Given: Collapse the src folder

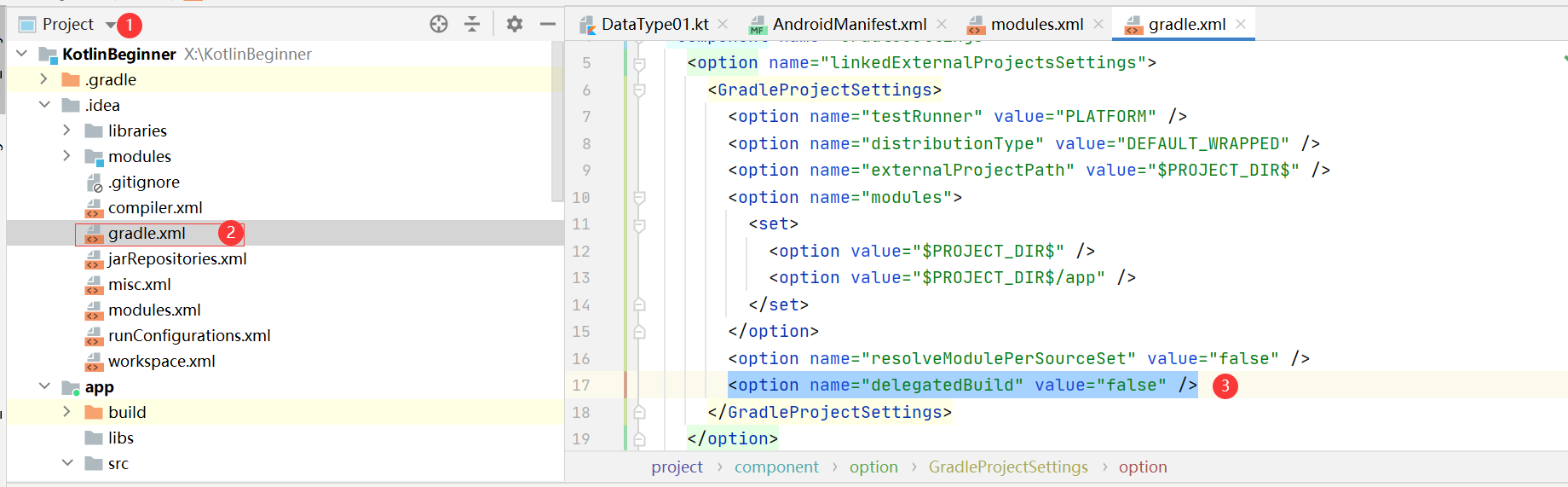Looking at the screenshot, I should [67, 463].
